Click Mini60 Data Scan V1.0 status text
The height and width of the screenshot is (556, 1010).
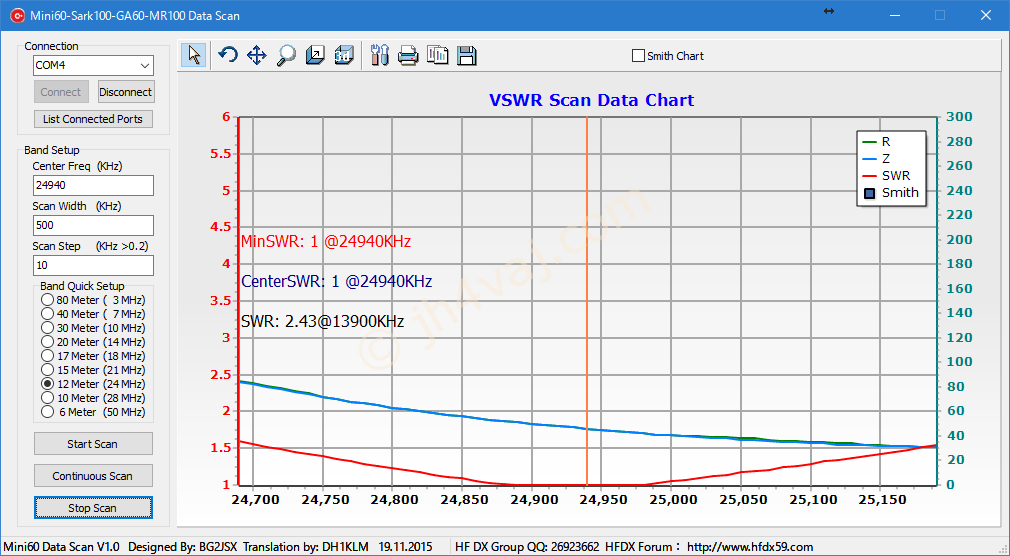pyautogui.click(x=61, y=547)
